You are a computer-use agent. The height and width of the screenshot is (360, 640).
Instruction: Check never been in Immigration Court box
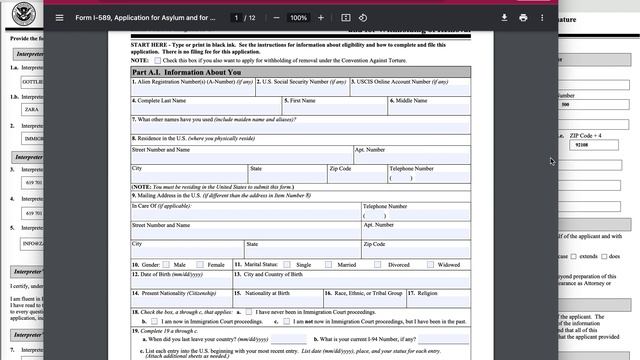point(249,312)
